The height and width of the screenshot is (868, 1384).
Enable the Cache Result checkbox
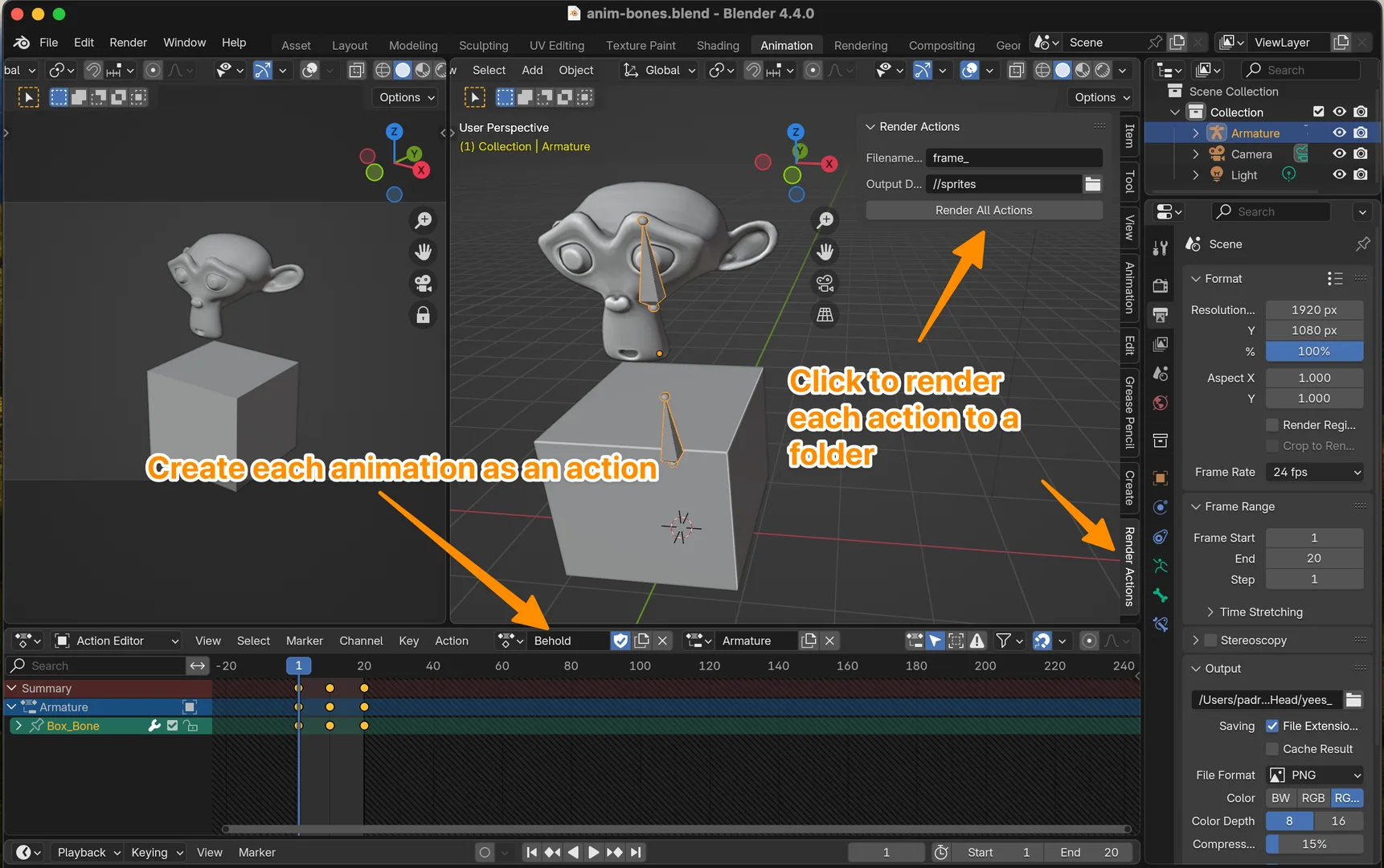click(1272, 749)
